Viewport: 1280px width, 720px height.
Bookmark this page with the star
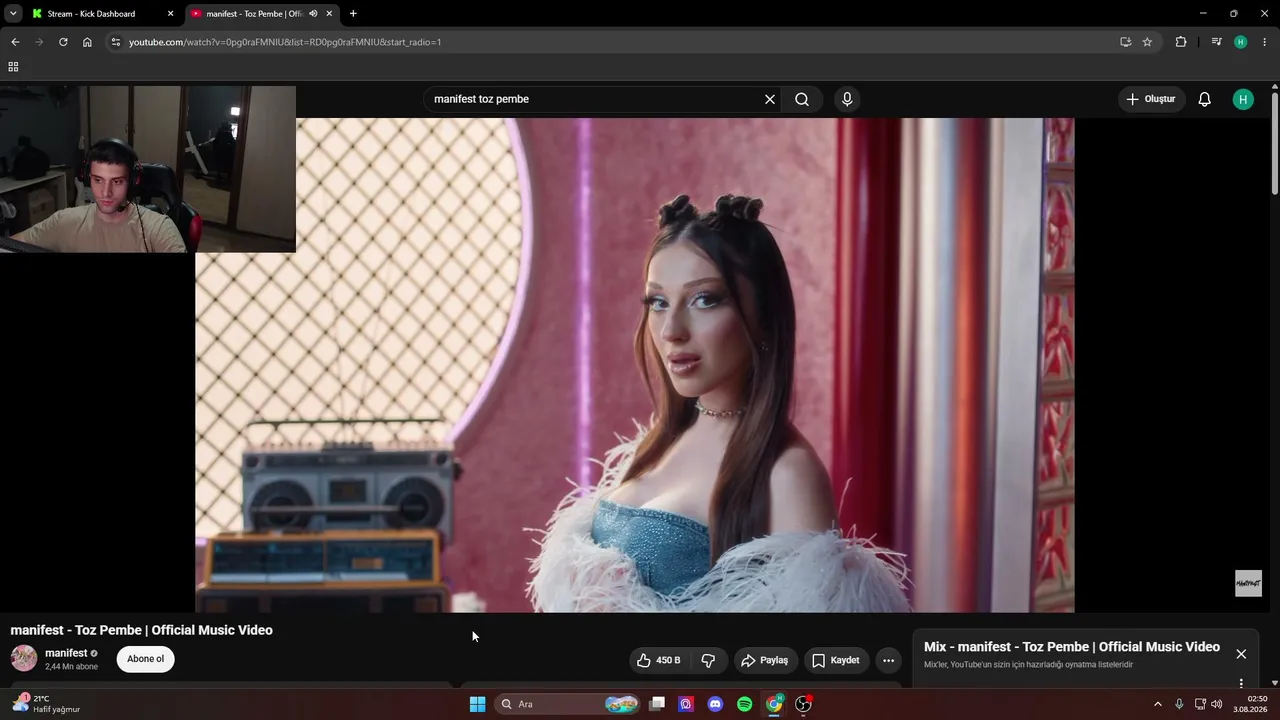point(1147,42)
